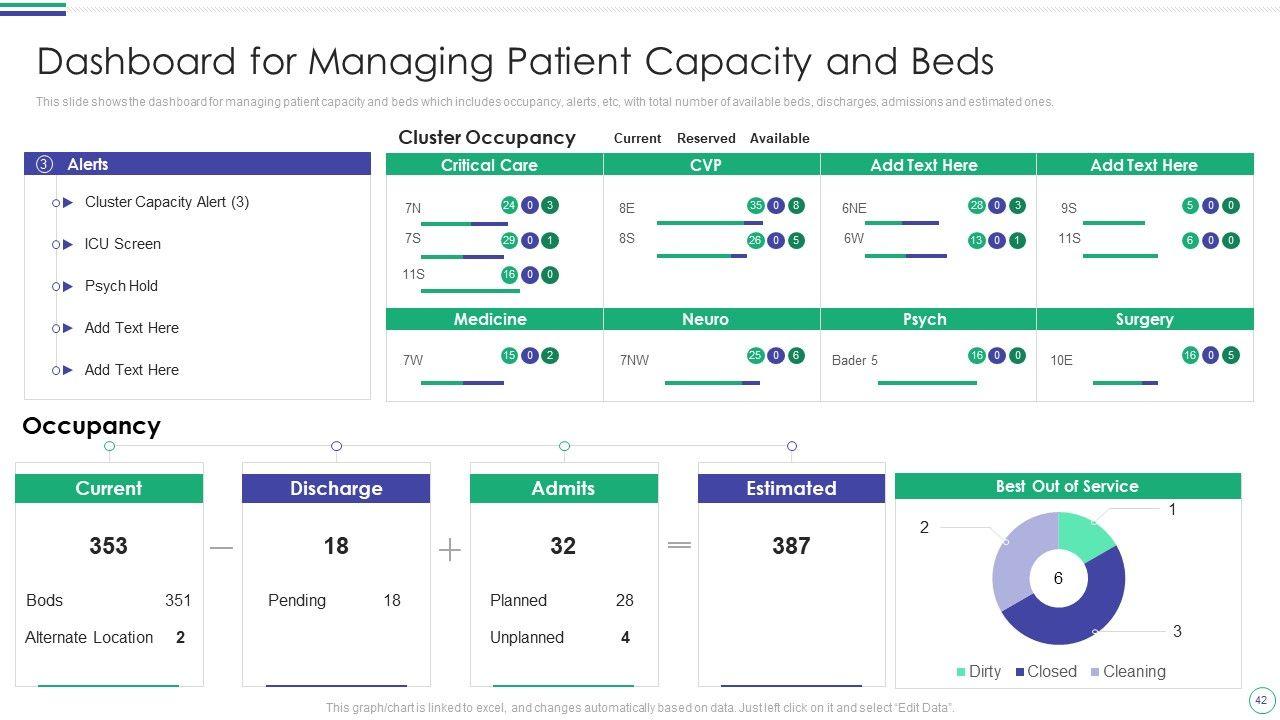Click the 16 current badge for Bader 5
The image size is (1280, 720).
pyautogui.click(x=977, y=356)
